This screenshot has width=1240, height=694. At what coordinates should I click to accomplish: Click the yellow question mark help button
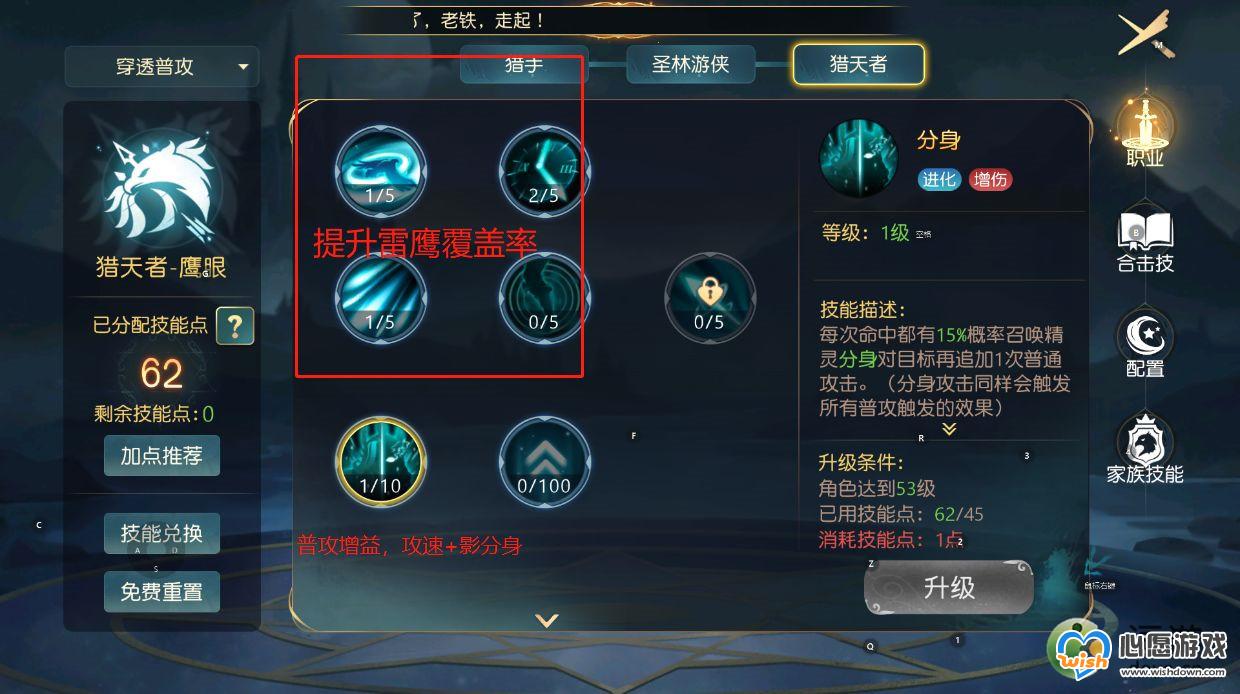235,325
